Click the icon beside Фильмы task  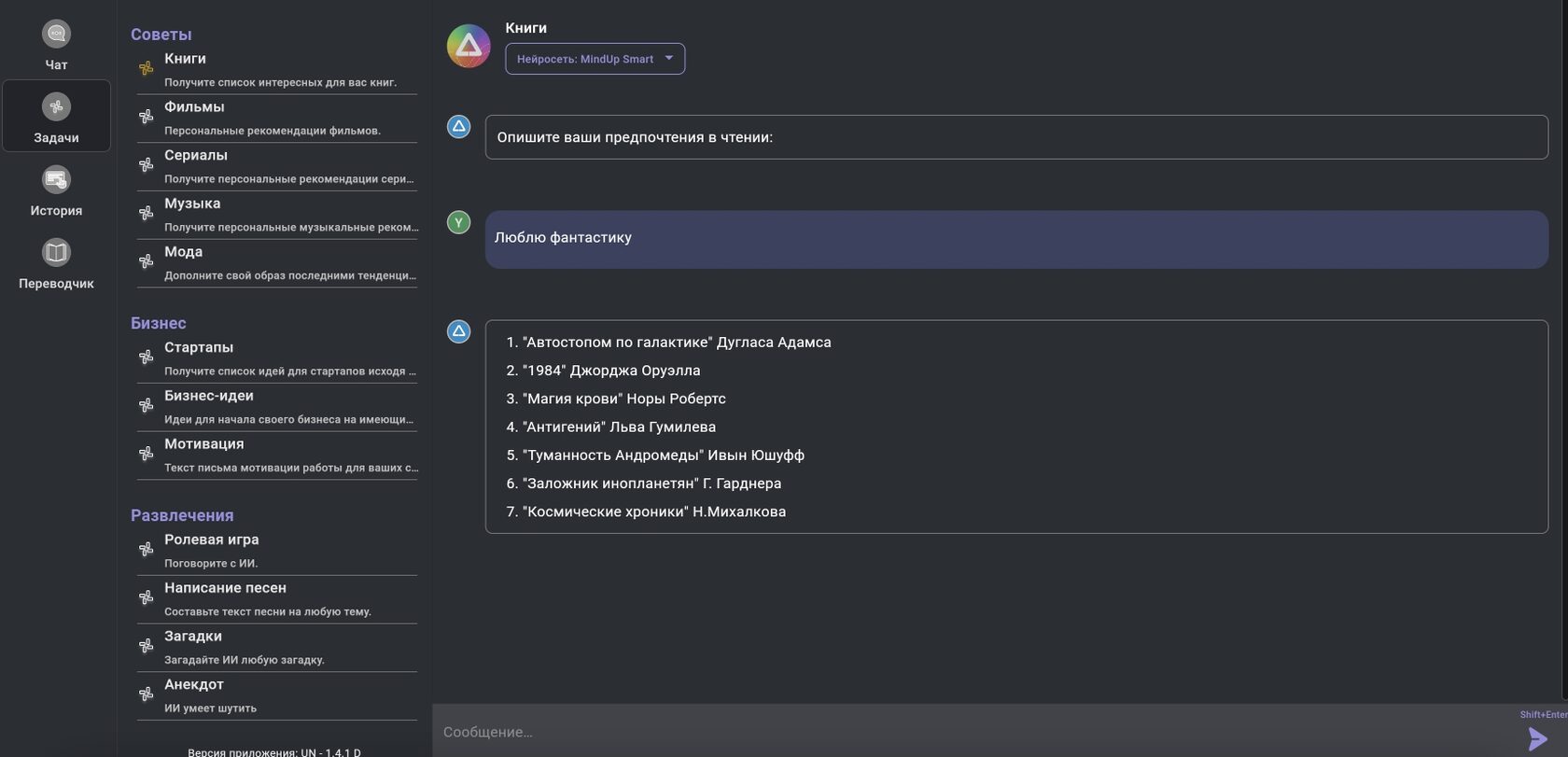pyautogui.click(x=147, y=117)
